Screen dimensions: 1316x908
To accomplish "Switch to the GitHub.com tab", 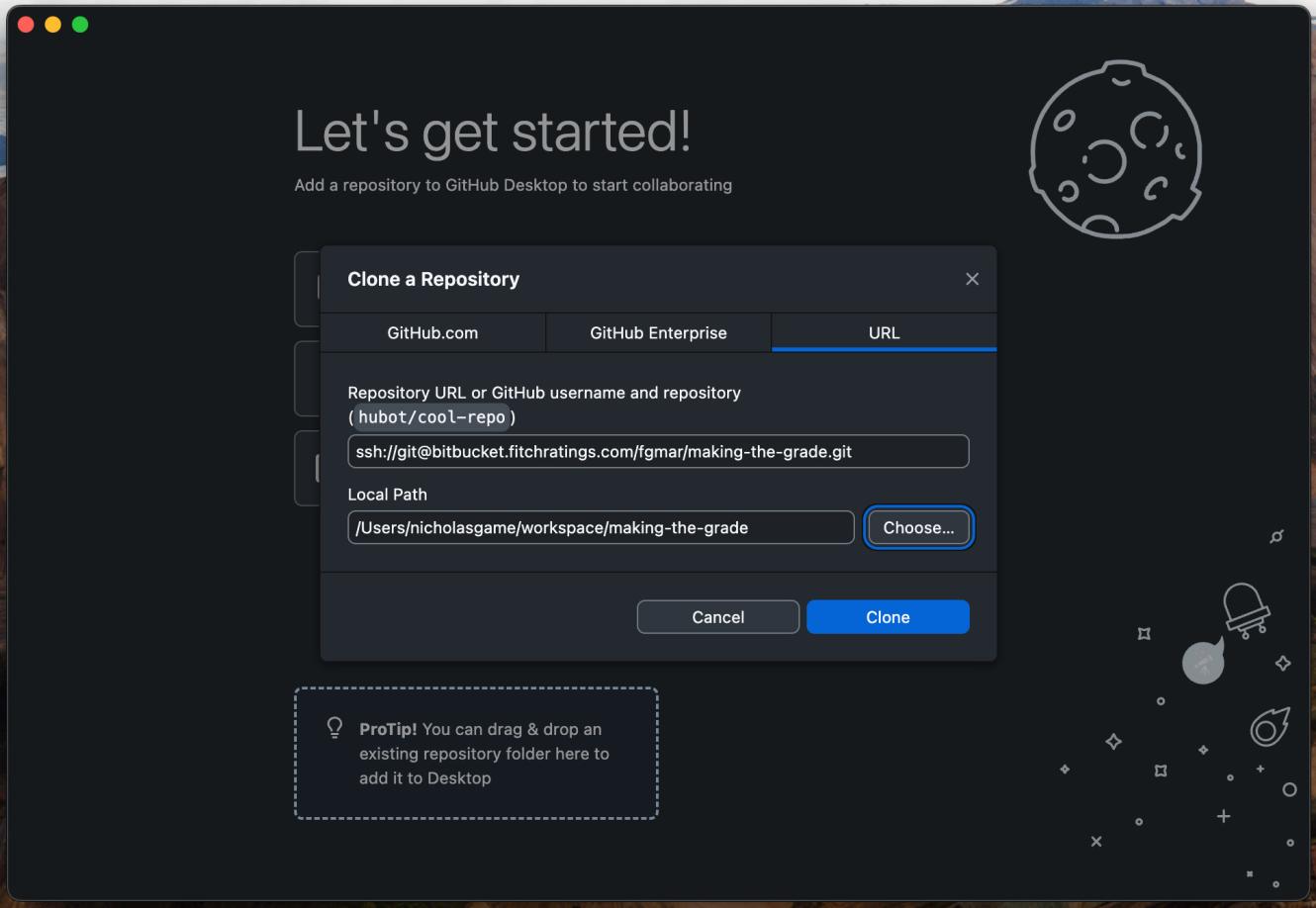I will [432, 333].
